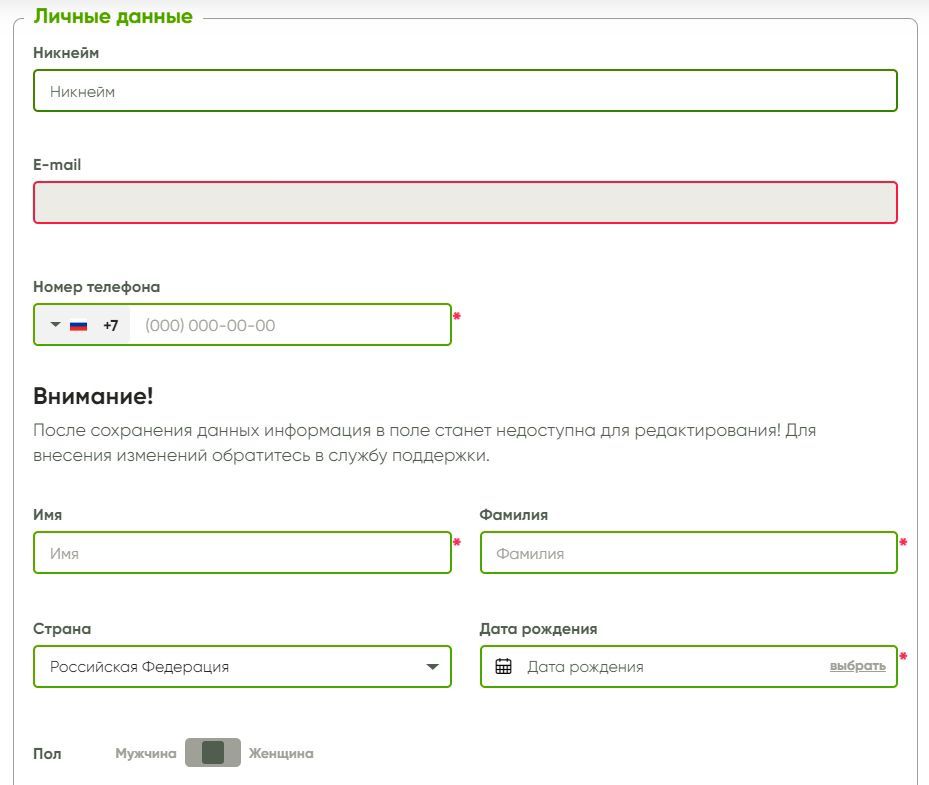This screenshot has width=929, height=785.
Task: Click the greyed-out E-mail field
Action: [x=465, y=203]
